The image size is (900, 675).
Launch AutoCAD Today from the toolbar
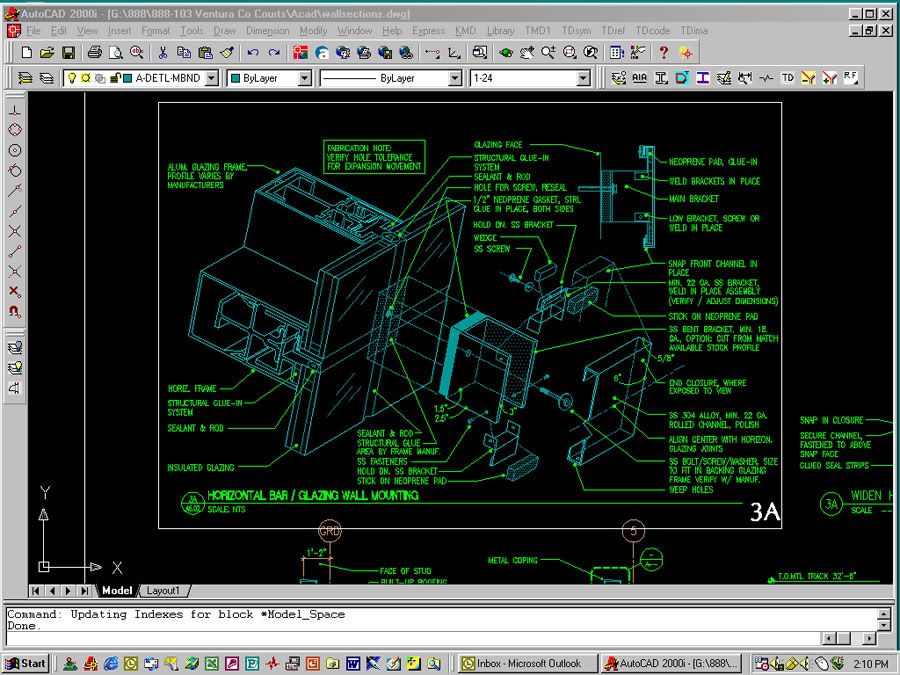pos(300,53)
